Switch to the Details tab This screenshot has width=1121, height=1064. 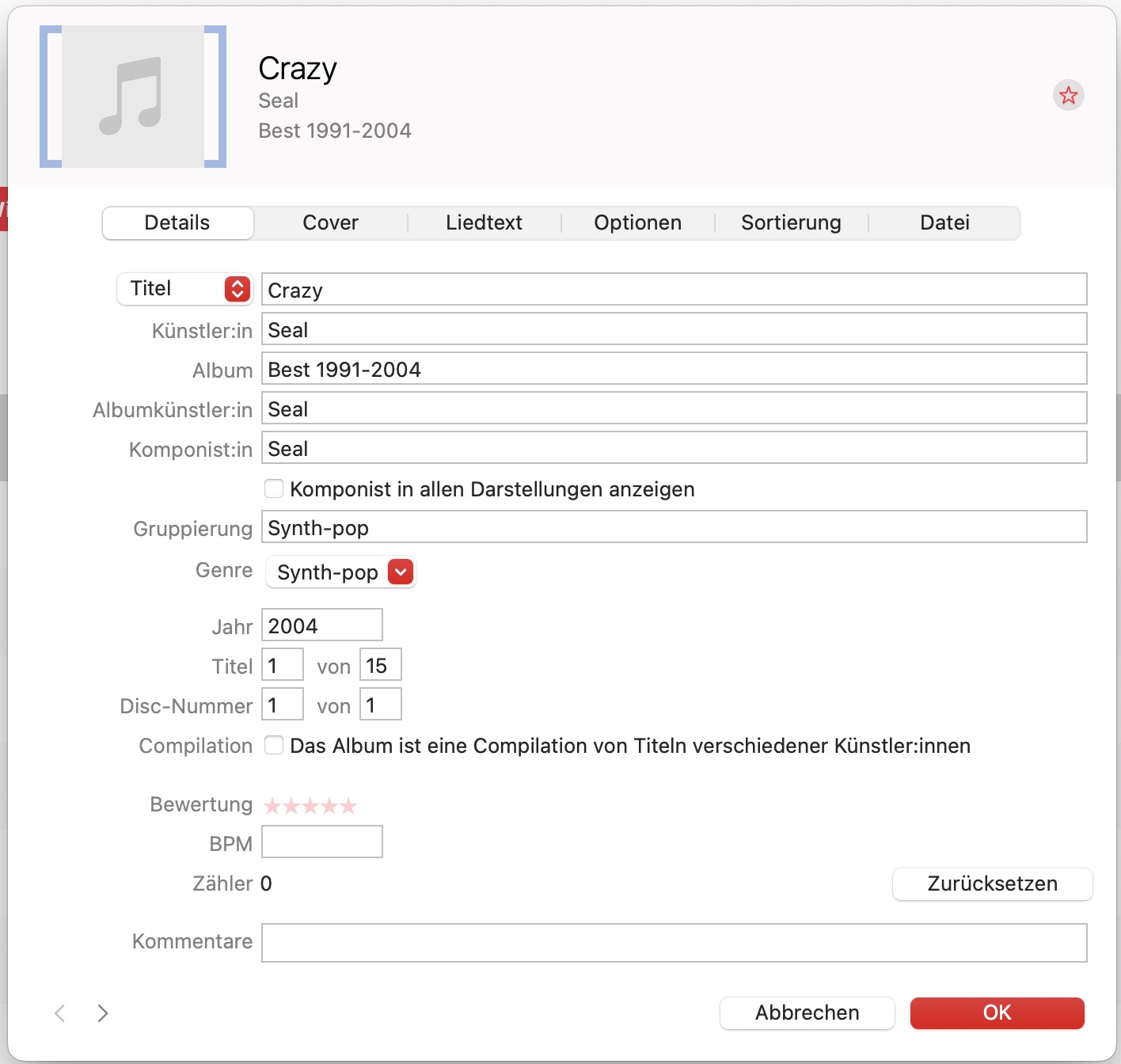[177, 222]
